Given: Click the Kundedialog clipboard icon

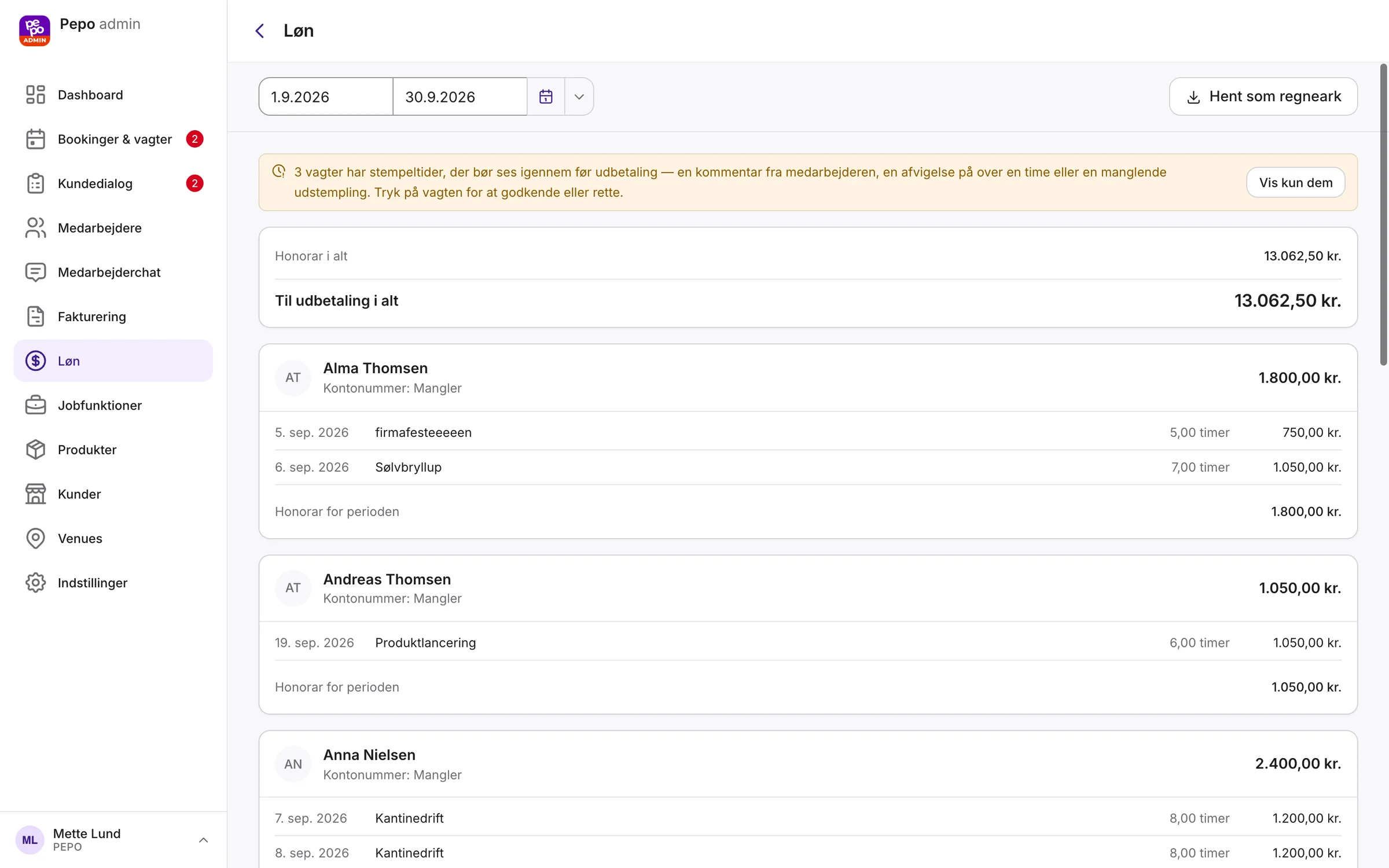Looking at the screenshot, I should pos(35,183).
